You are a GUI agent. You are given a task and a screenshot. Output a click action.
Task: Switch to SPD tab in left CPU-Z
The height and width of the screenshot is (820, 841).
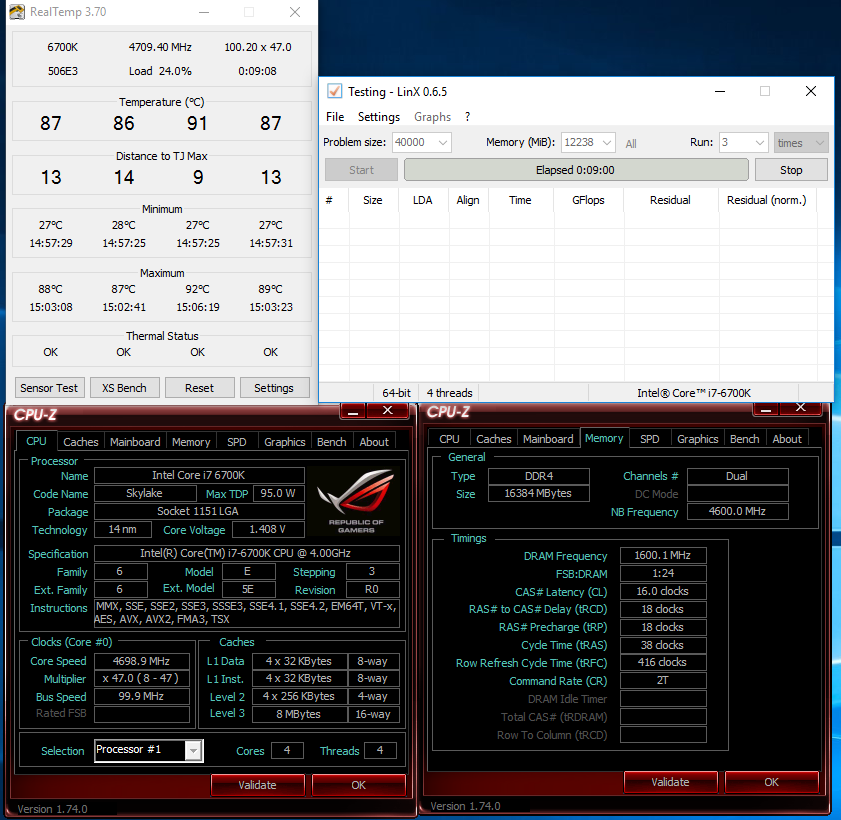pos(237,442)
